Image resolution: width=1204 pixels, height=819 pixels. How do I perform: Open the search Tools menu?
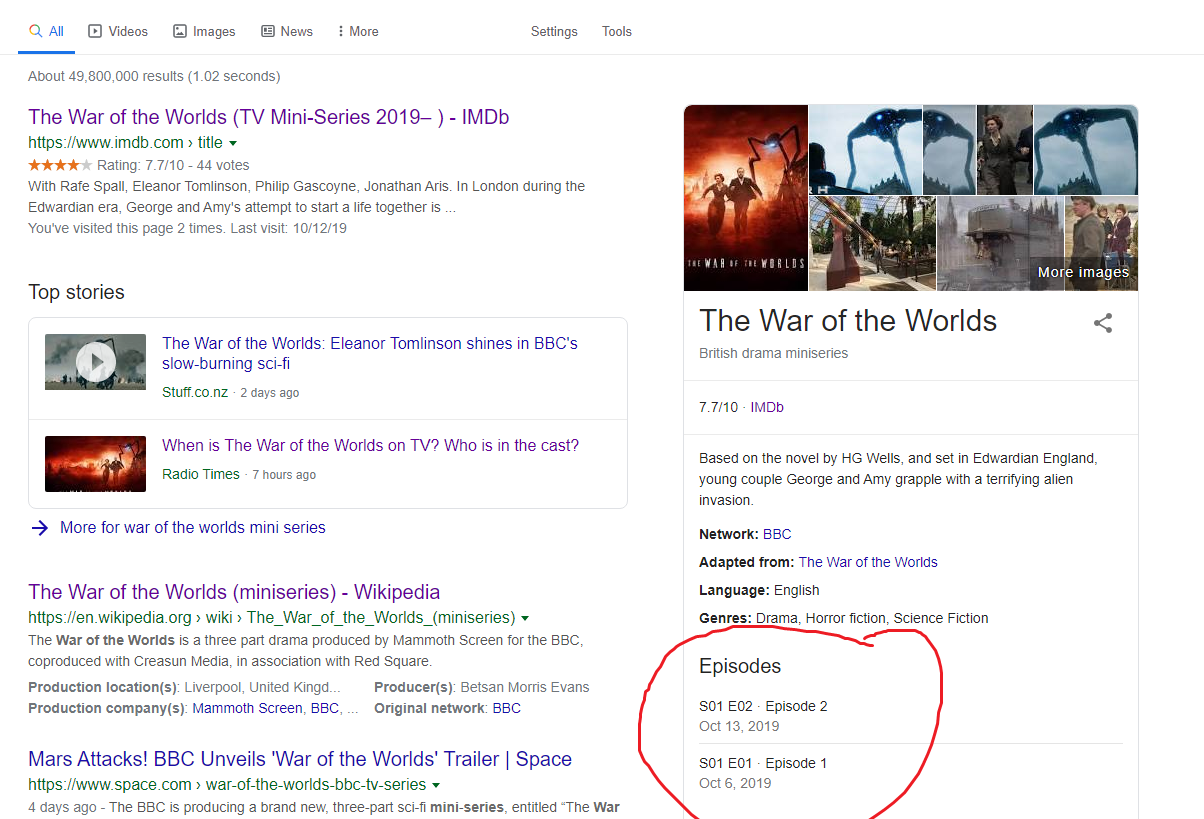click(617, 31)
